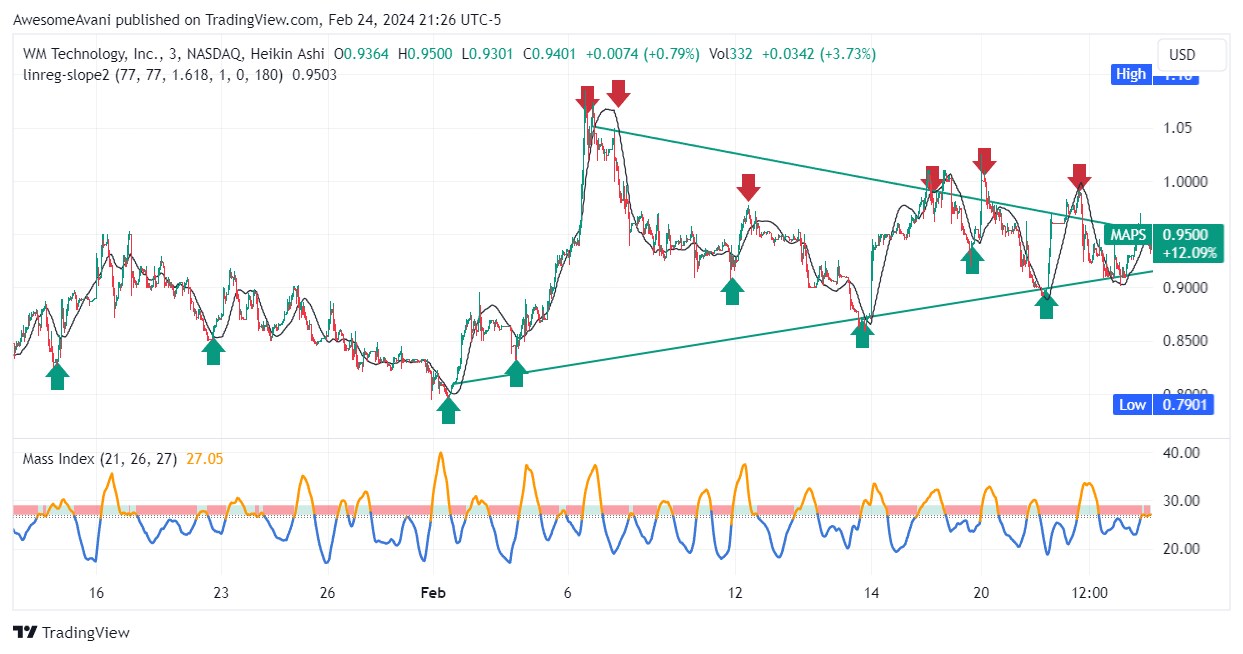Click the 20.00 Mass Index axis level

(x=1181, y=548)
